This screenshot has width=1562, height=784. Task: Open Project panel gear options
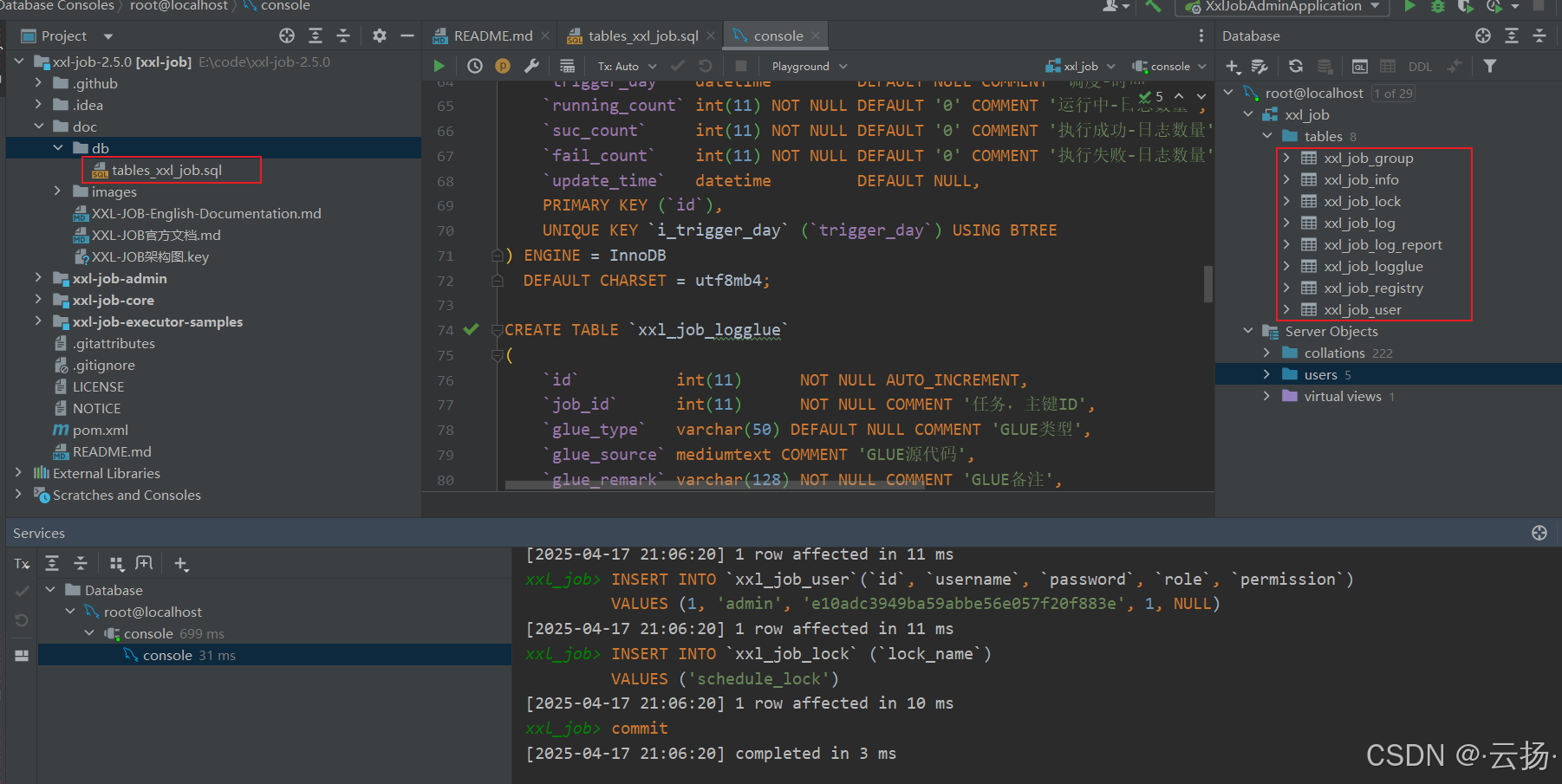coord(380,36)
